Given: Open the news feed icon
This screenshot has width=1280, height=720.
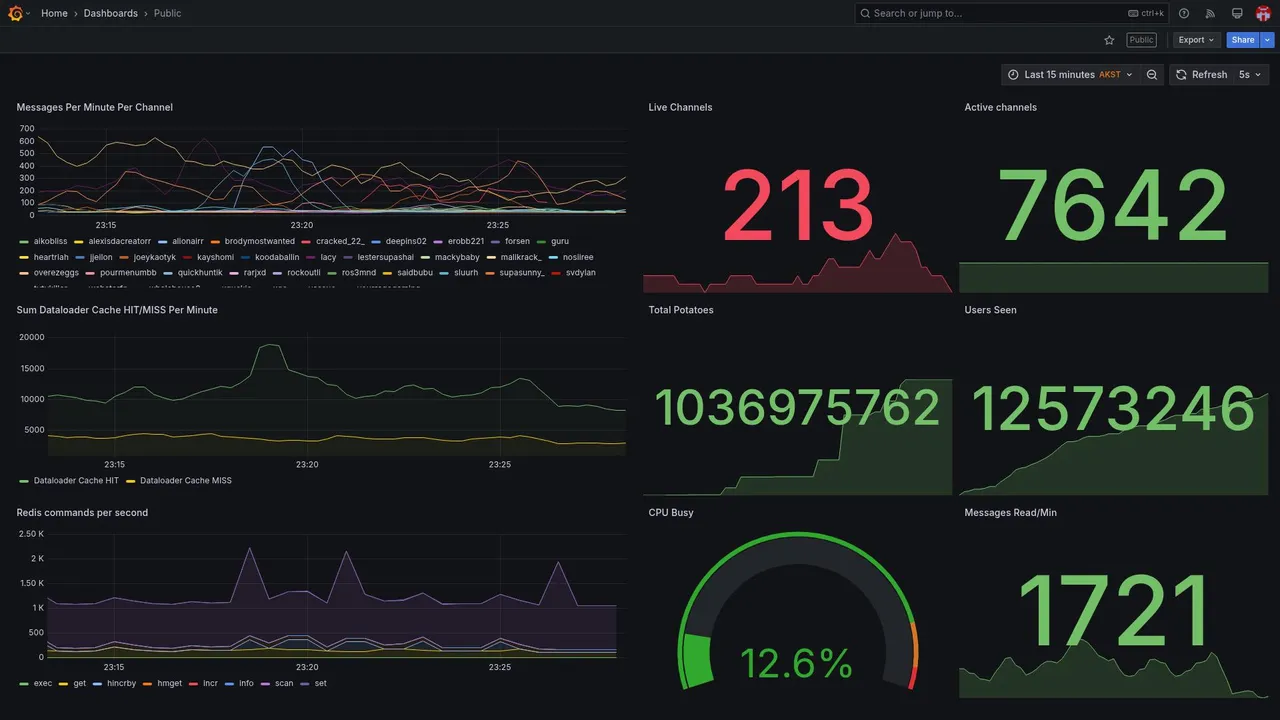Looking at the screenshot, I should (1210, 13).
